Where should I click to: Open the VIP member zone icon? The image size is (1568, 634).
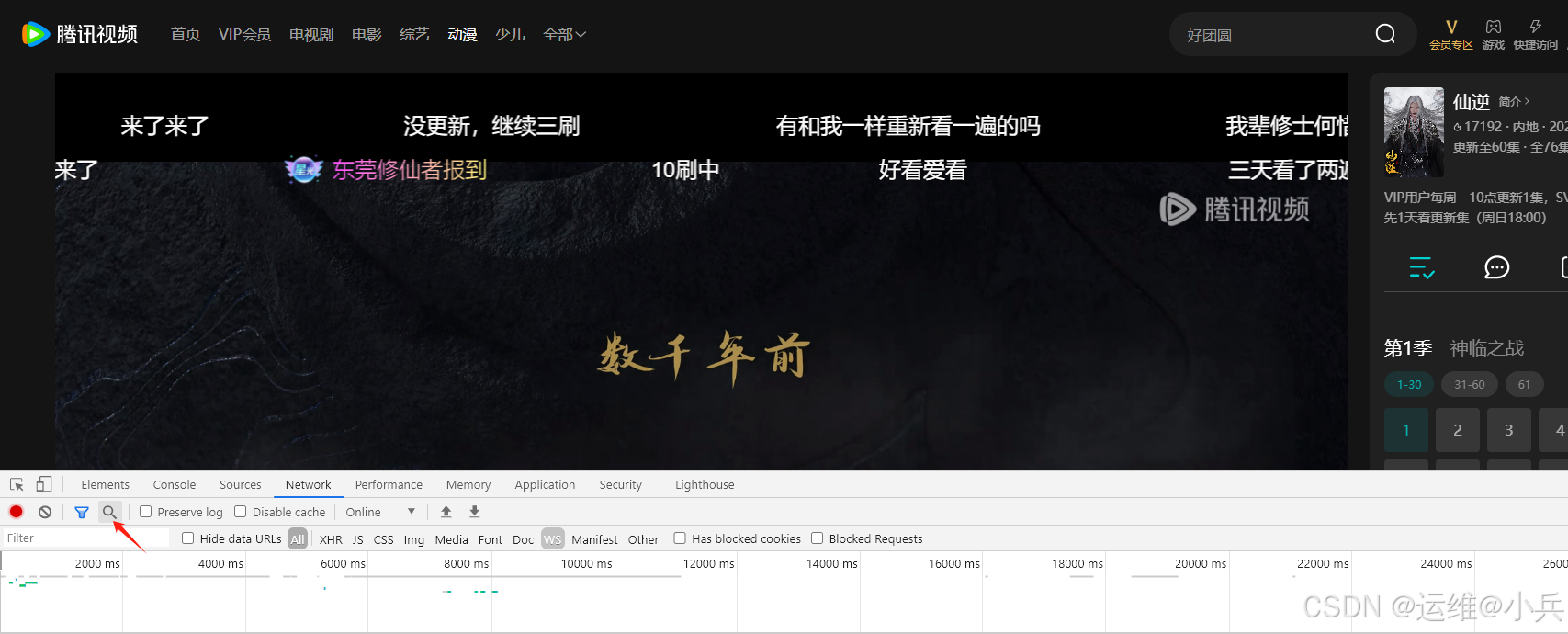1451,34
